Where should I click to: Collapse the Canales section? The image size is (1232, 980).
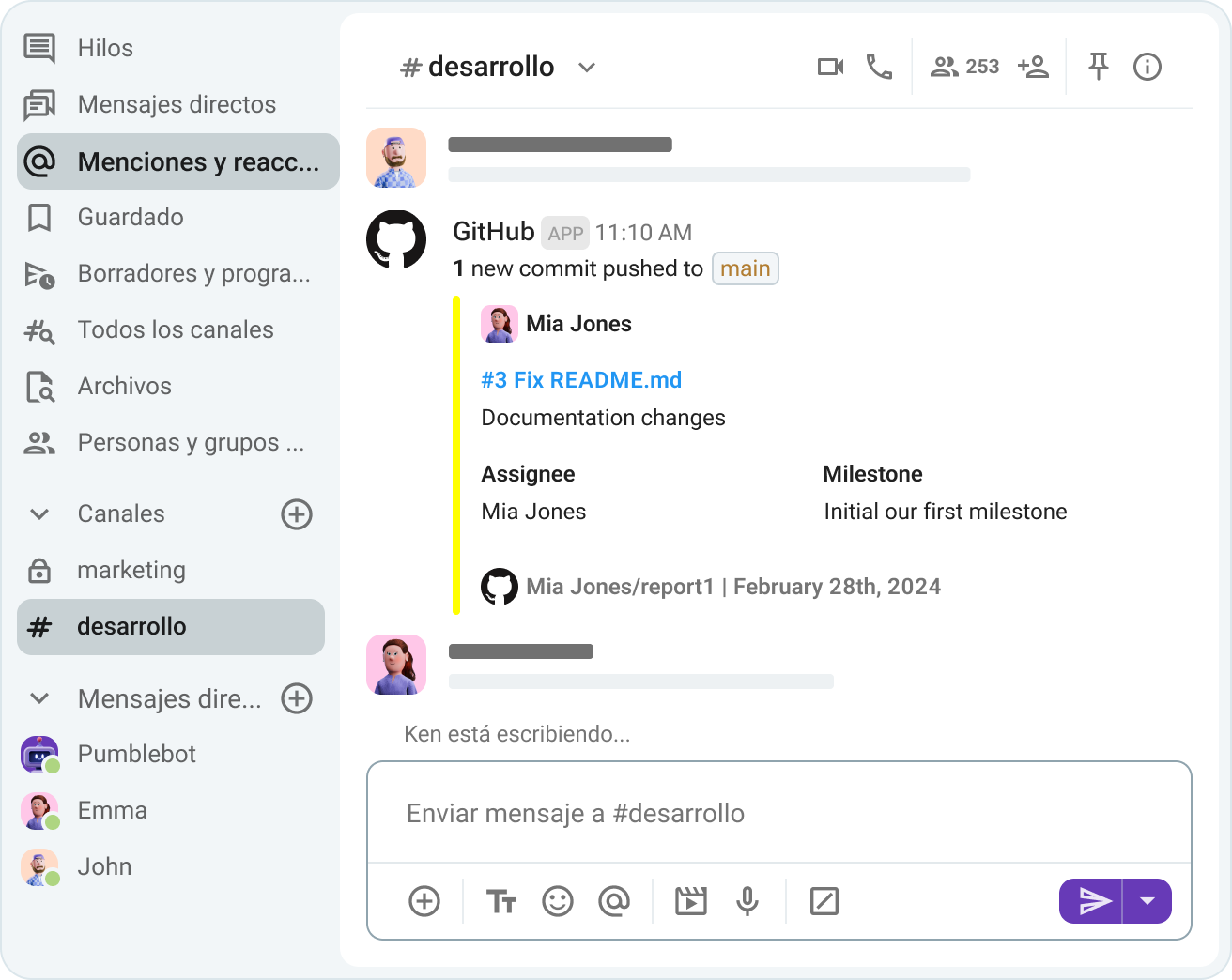38,513
